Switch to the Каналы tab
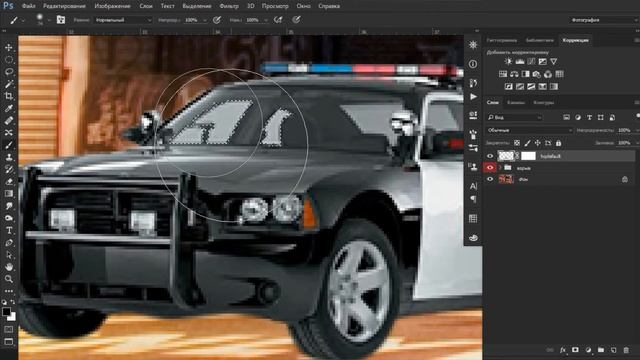 [x=516, y=102]
